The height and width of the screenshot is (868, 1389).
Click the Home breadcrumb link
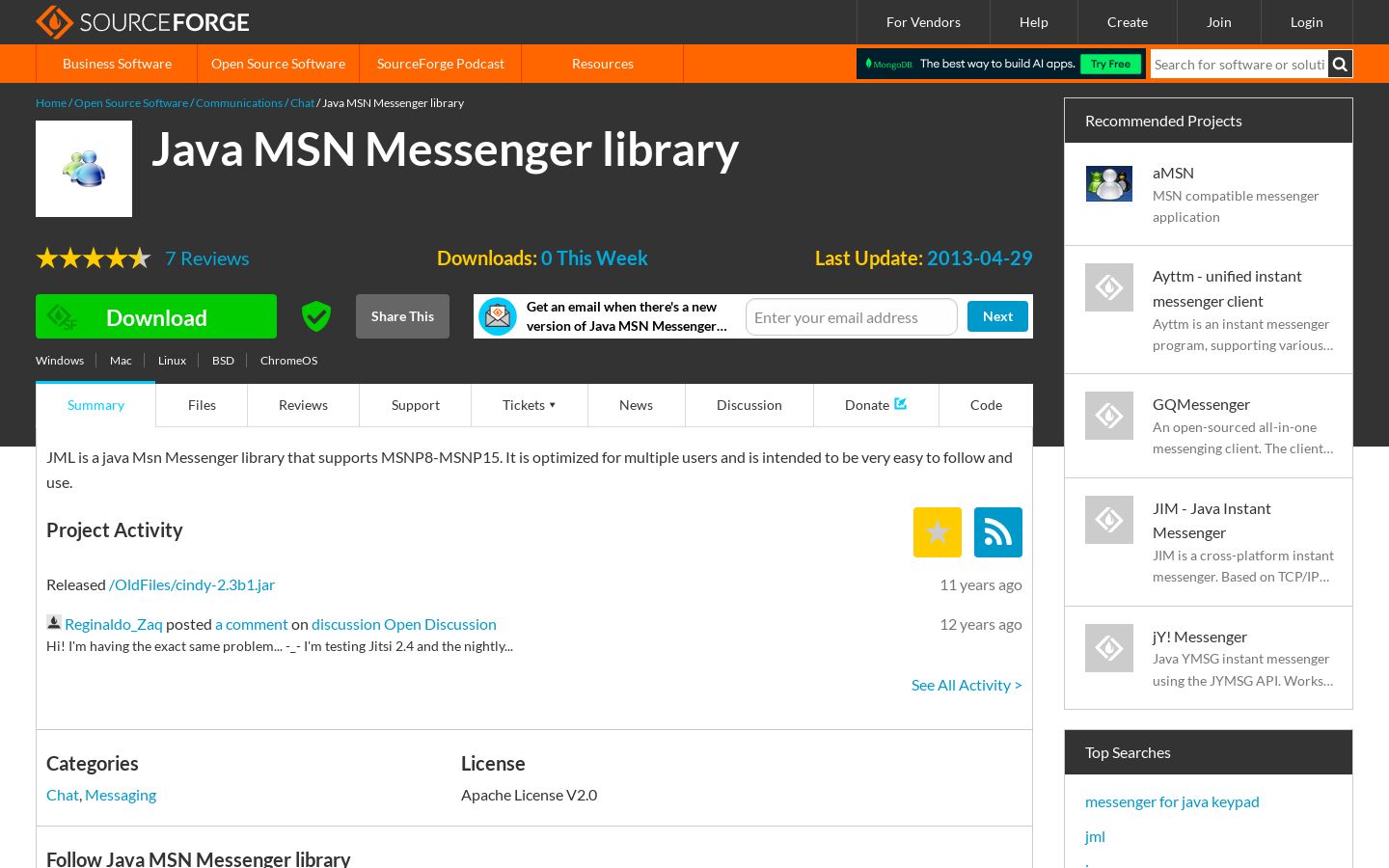[51, 103]
